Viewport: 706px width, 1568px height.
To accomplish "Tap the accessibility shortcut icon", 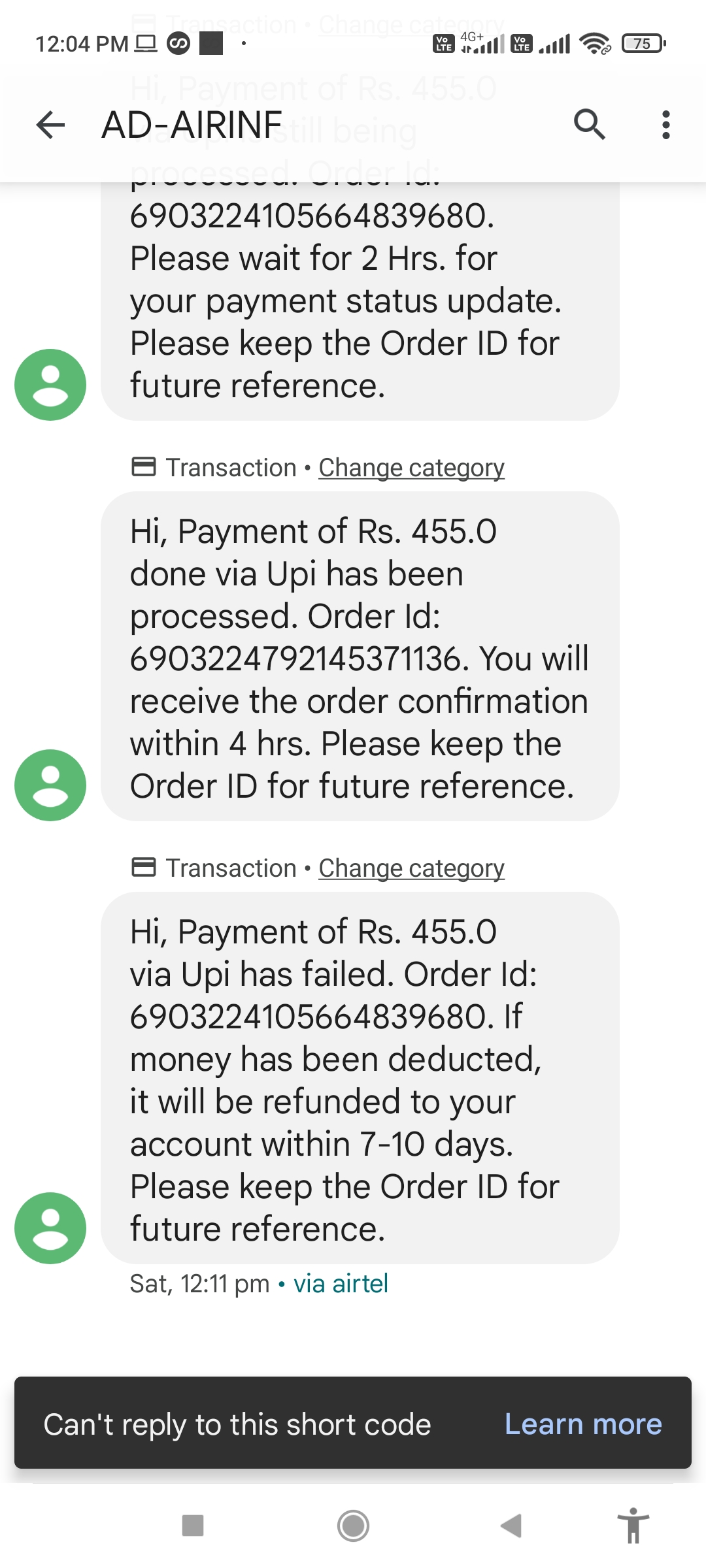I will click(x=633, y=1526).
